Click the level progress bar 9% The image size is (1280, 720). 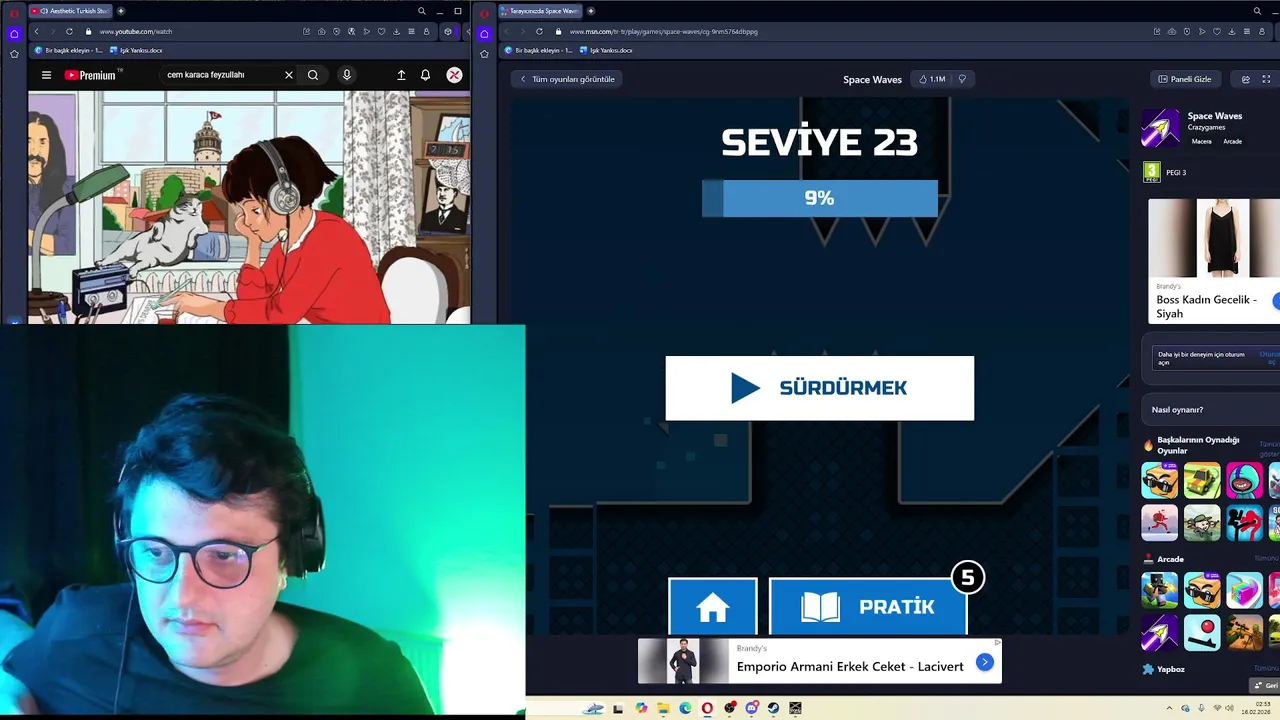[x=820, y=198]
